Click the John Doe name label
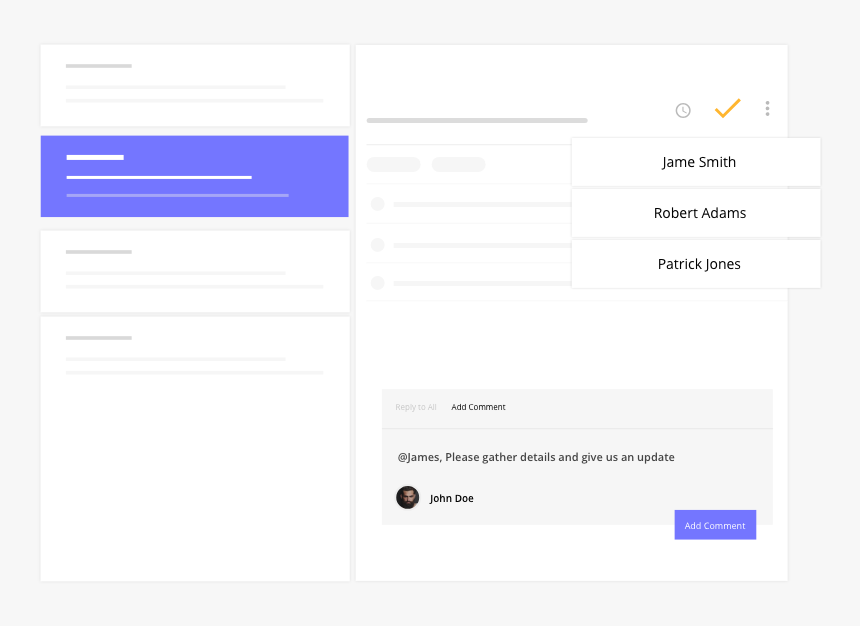860x626 pixels. coord(451,497)
